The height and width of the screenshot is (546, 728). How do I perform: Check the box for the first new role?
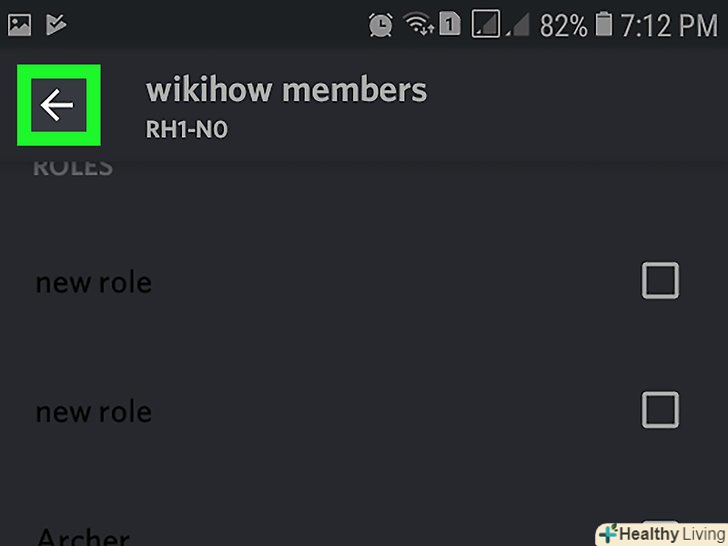(660, 280)
